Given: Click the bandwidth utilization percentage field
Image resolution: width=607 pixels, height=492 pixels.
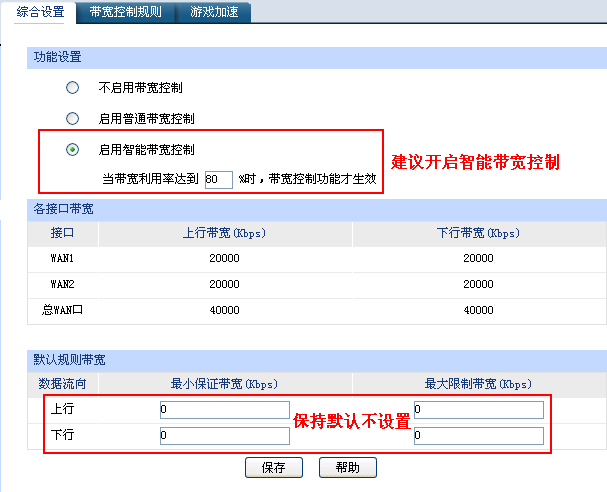Looking at the screenshot, I should (218, 179).
